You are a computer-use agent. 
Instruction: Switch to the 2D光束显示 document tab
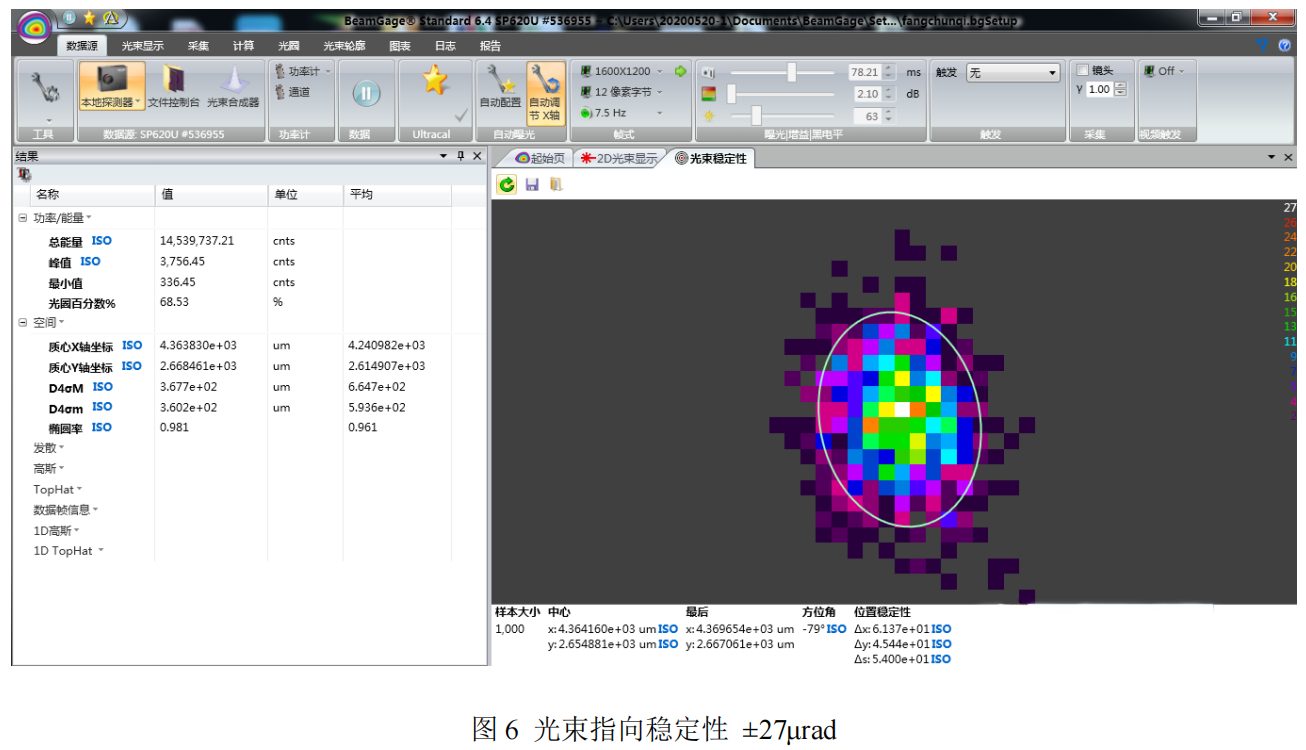[x=620, y=158]
